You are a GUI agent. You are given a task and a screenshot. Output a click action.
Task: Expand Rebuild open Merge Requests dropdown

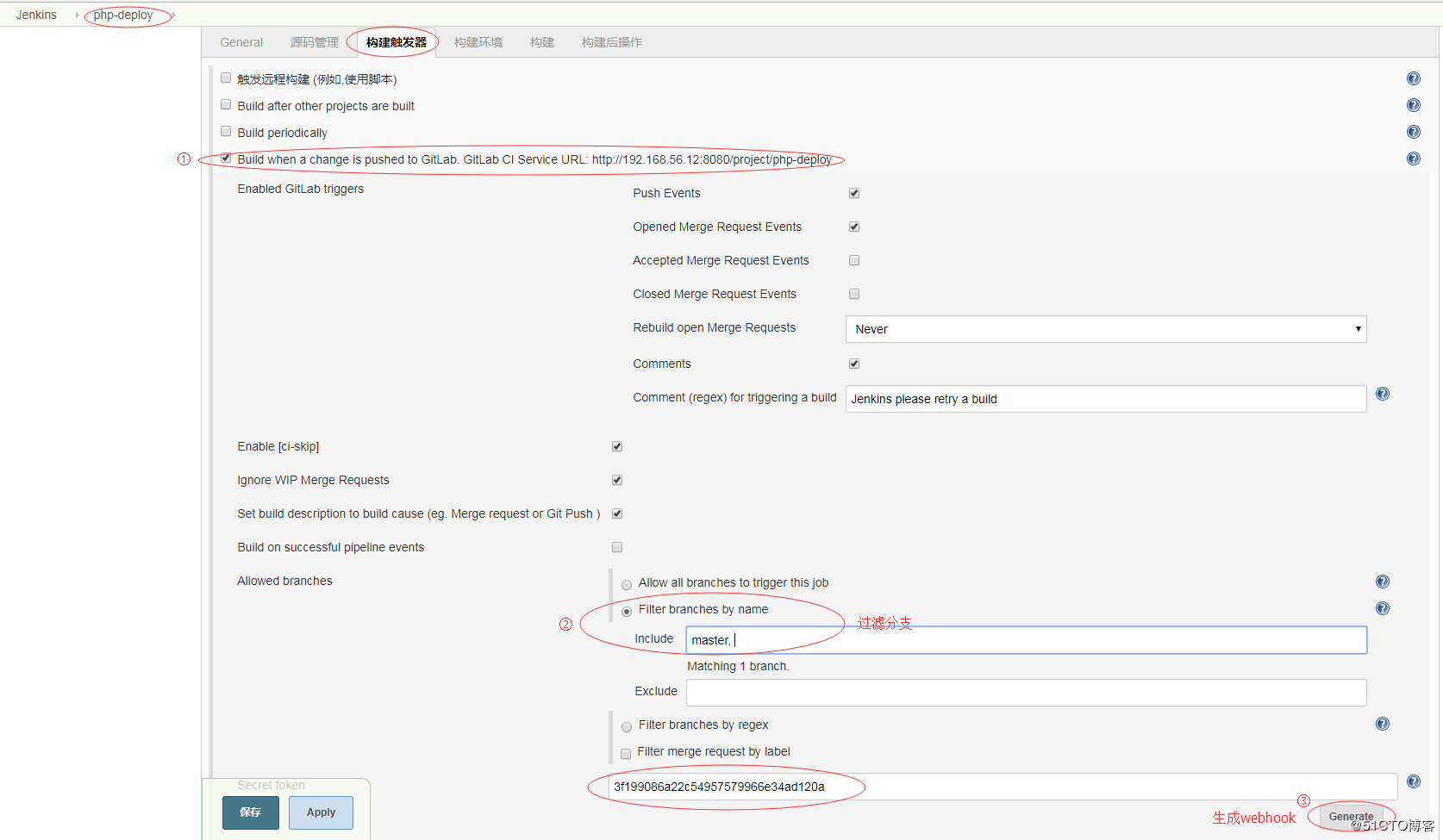1105,329
